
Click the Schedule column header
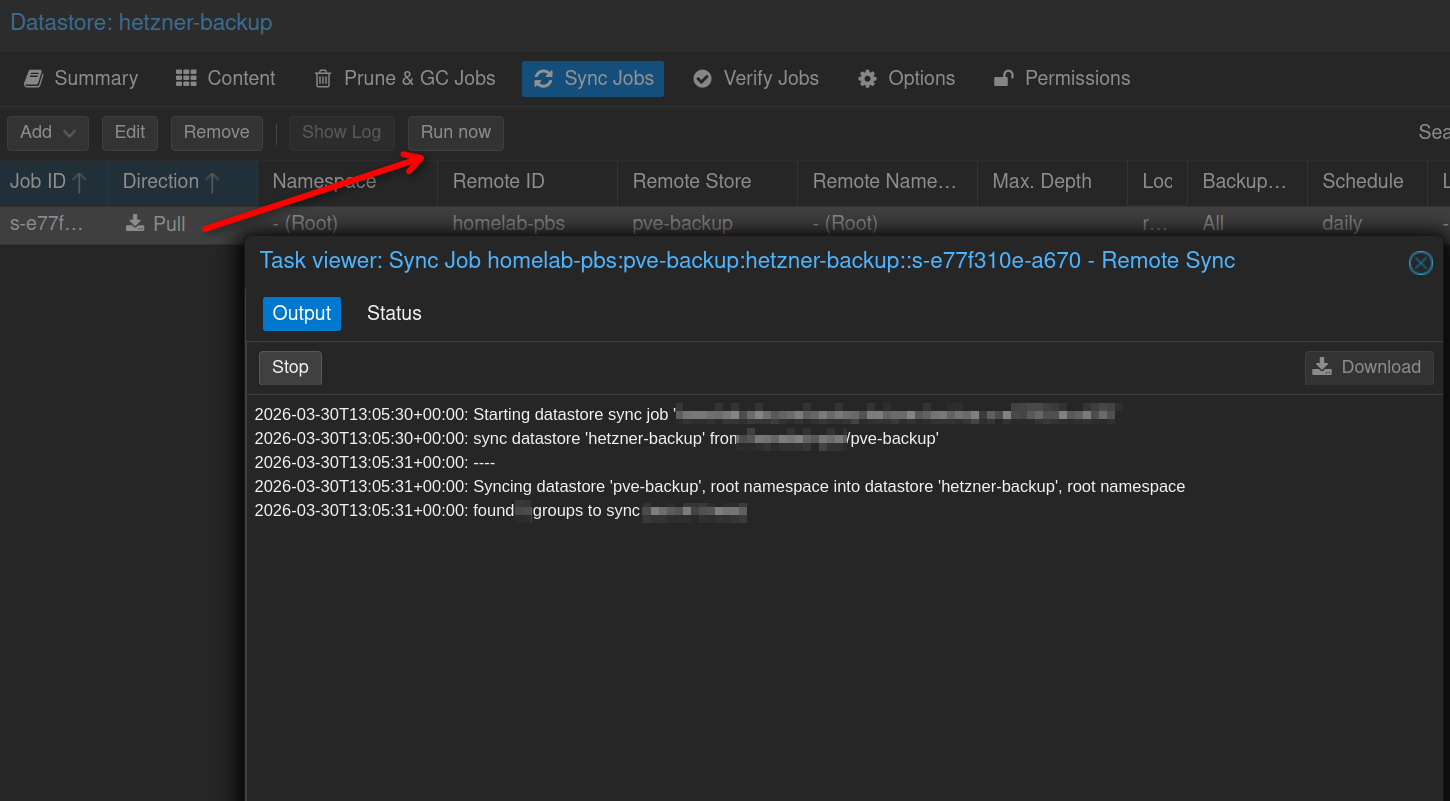pyautogui.click(x=1362, y=181)
